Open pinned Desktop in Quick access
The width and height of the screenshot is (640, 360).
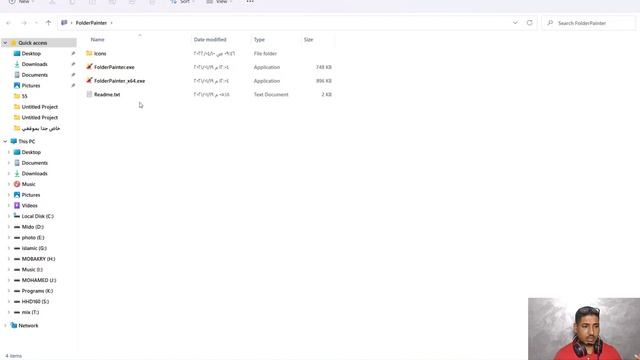pyautogui.click(x=31, y=53)
